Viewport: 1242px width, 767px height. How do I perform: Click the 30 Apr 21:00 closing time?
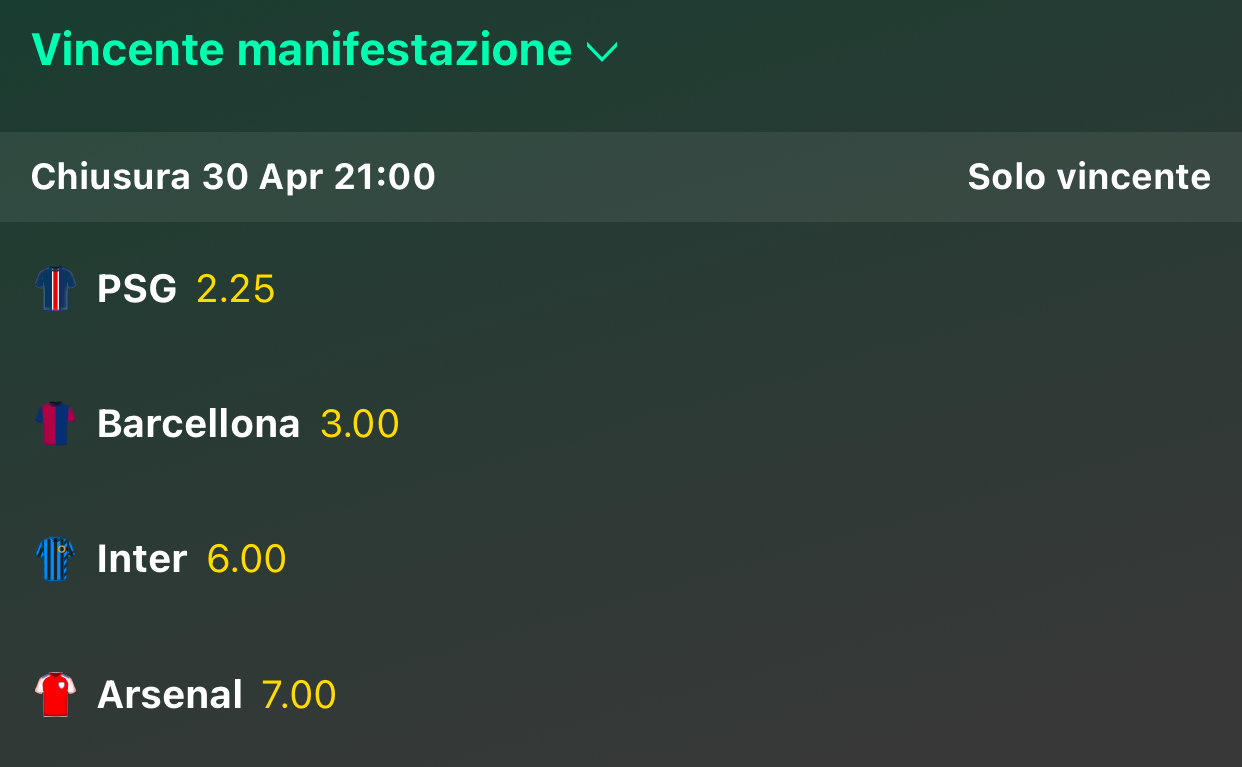coord(319,177)
